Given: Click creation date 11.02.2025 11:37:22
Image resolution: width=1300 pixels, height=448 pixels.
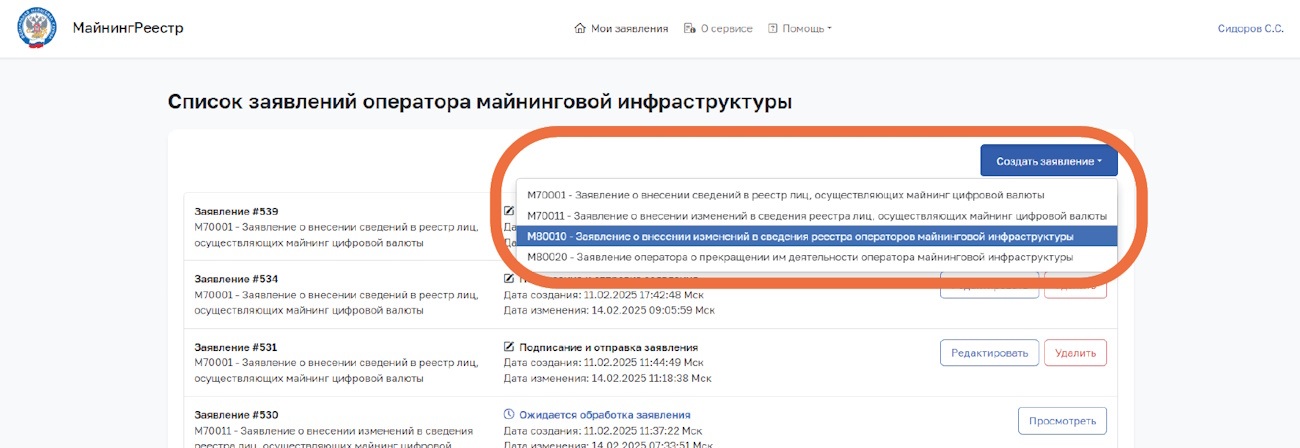Looking at the screenshot, I should point(605,430).
